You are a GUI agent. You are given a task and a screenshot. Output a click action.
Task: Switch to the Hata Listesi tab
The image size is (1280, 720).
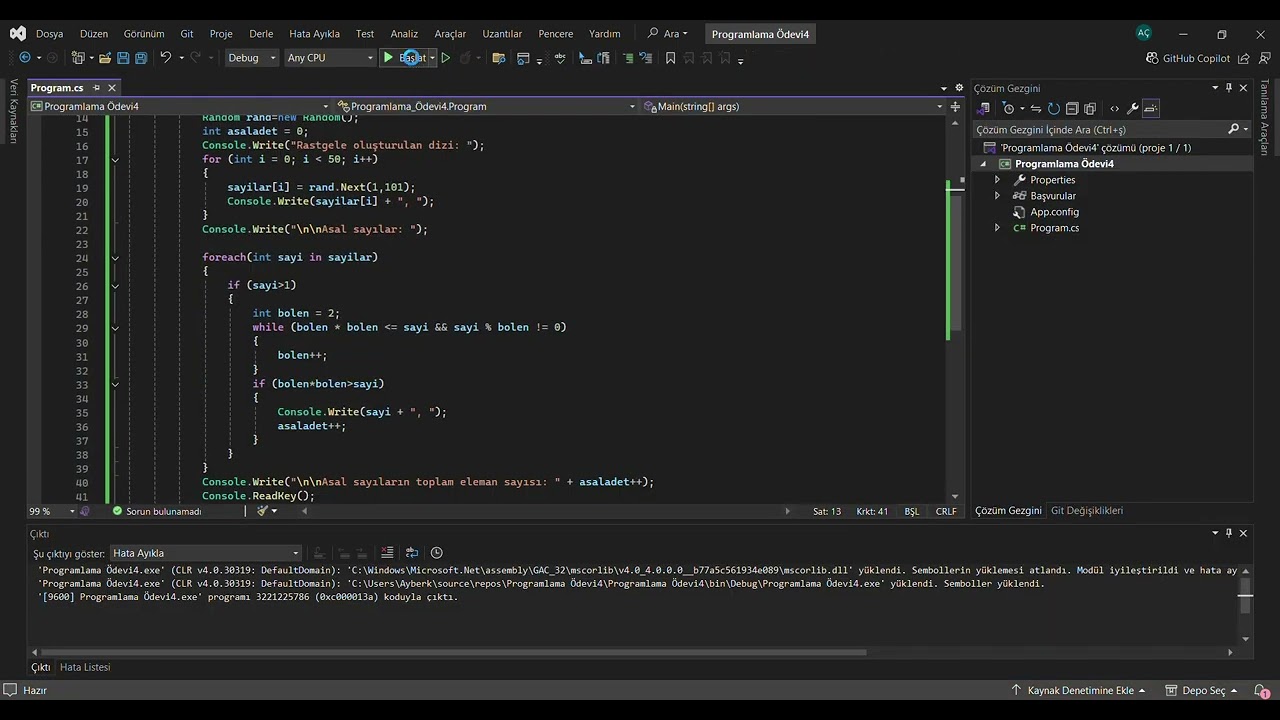(85, 667)
